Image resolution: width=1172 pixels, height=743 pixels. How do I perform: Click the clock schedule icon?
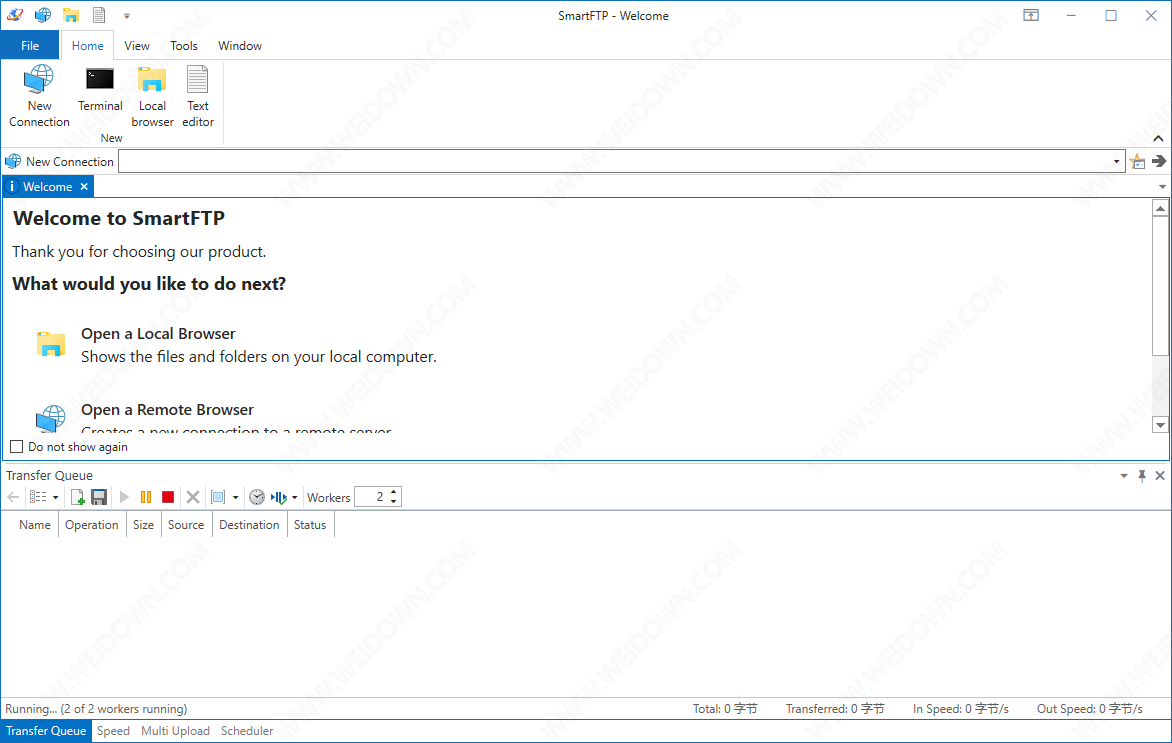pyautogui.click(x=256, y=497)
